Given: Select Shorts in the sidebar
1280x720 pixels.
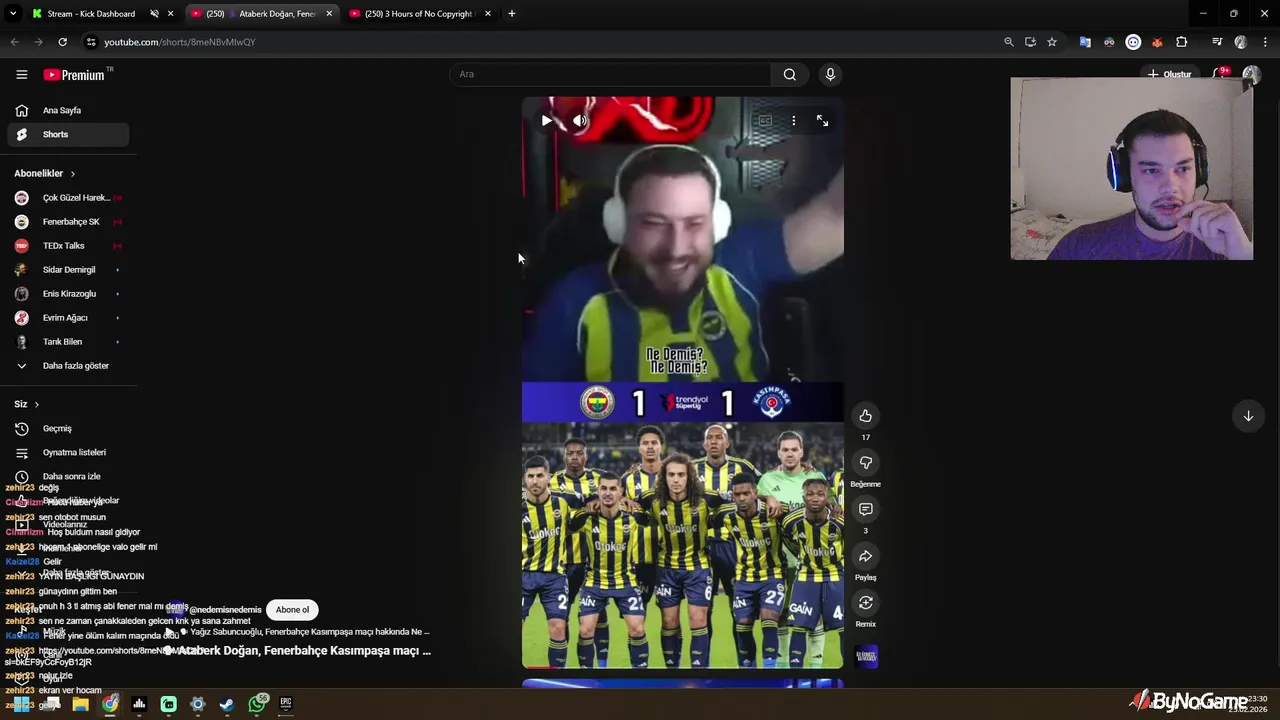Looking at the screenshot, I should pos(68,134).
